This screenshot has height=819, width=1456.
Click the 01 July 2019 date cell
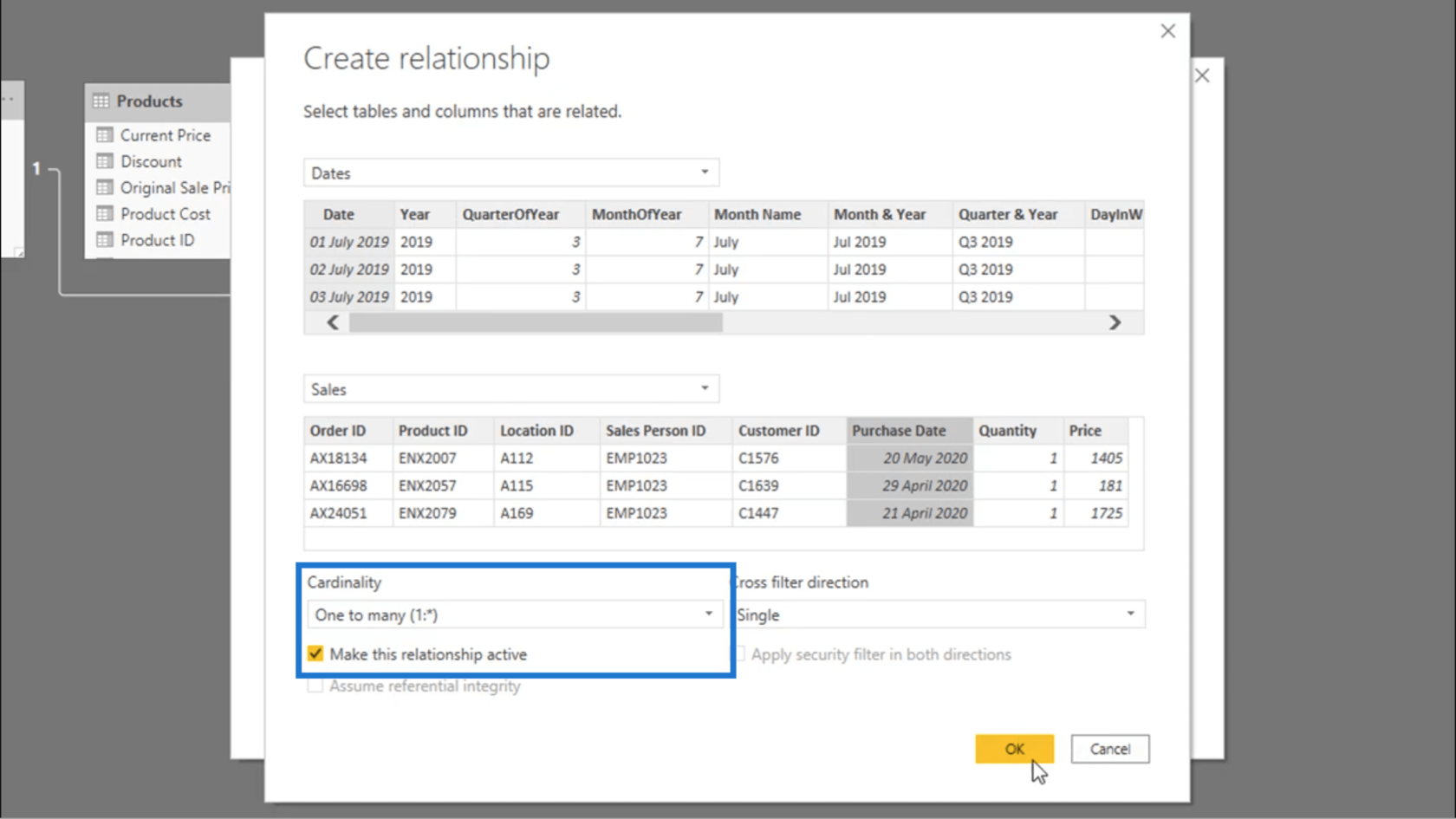tap(349, 242)
